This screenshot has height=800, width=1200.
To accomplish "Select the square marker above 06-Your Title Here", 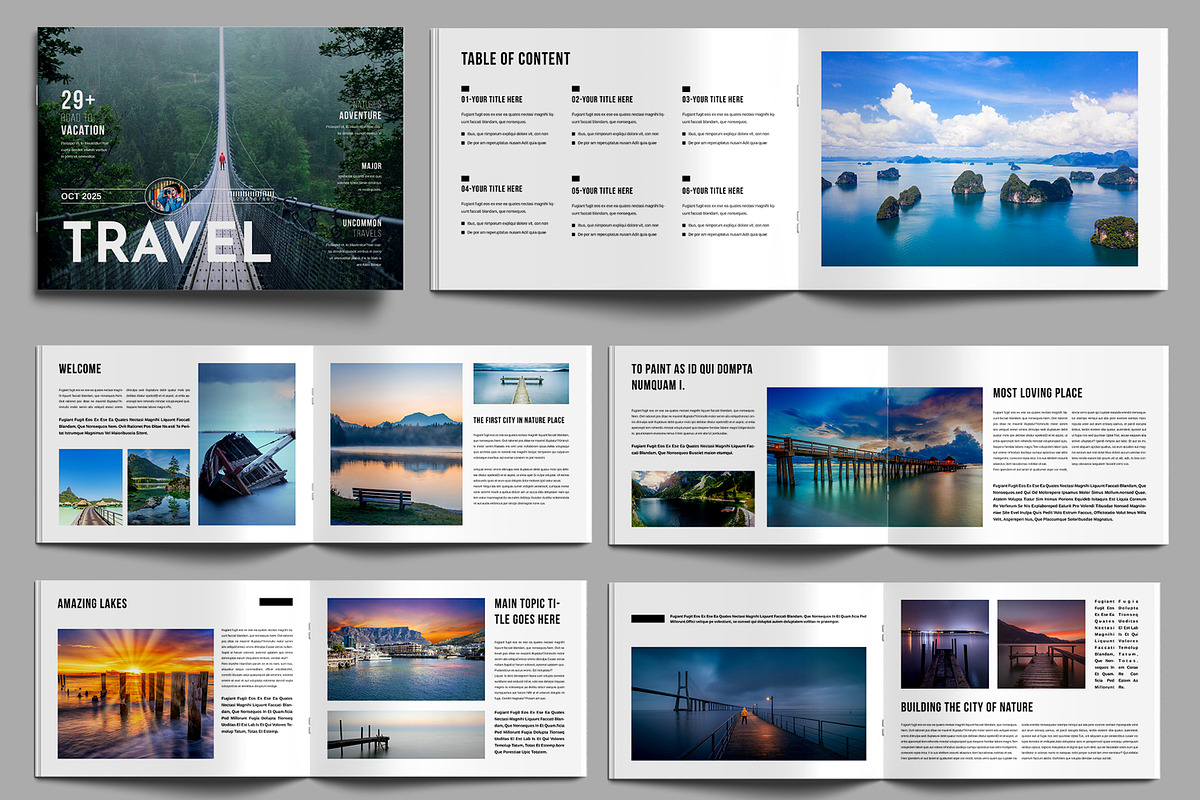I will pyautogui.click(x=685, y=178).
